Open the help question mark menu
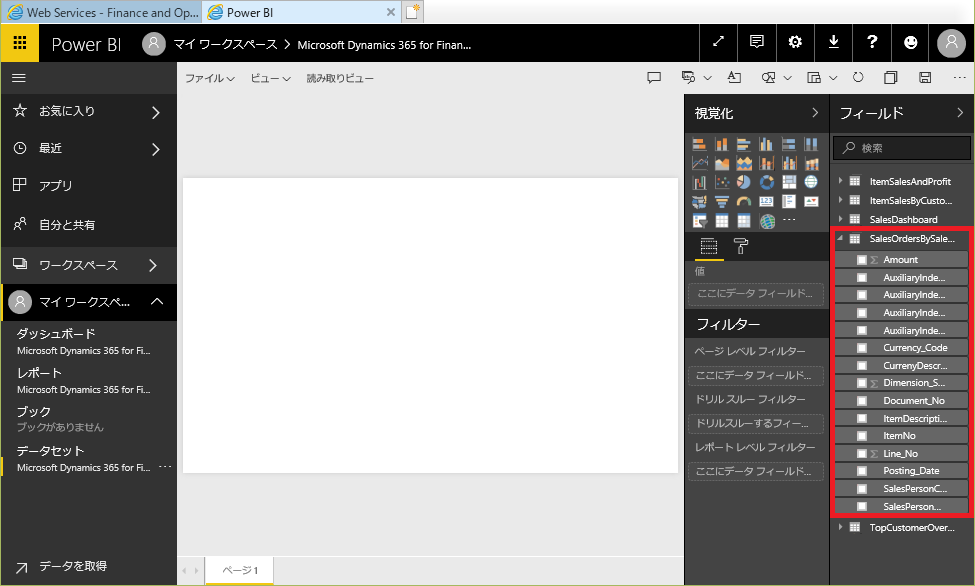 tap(872, 42)
